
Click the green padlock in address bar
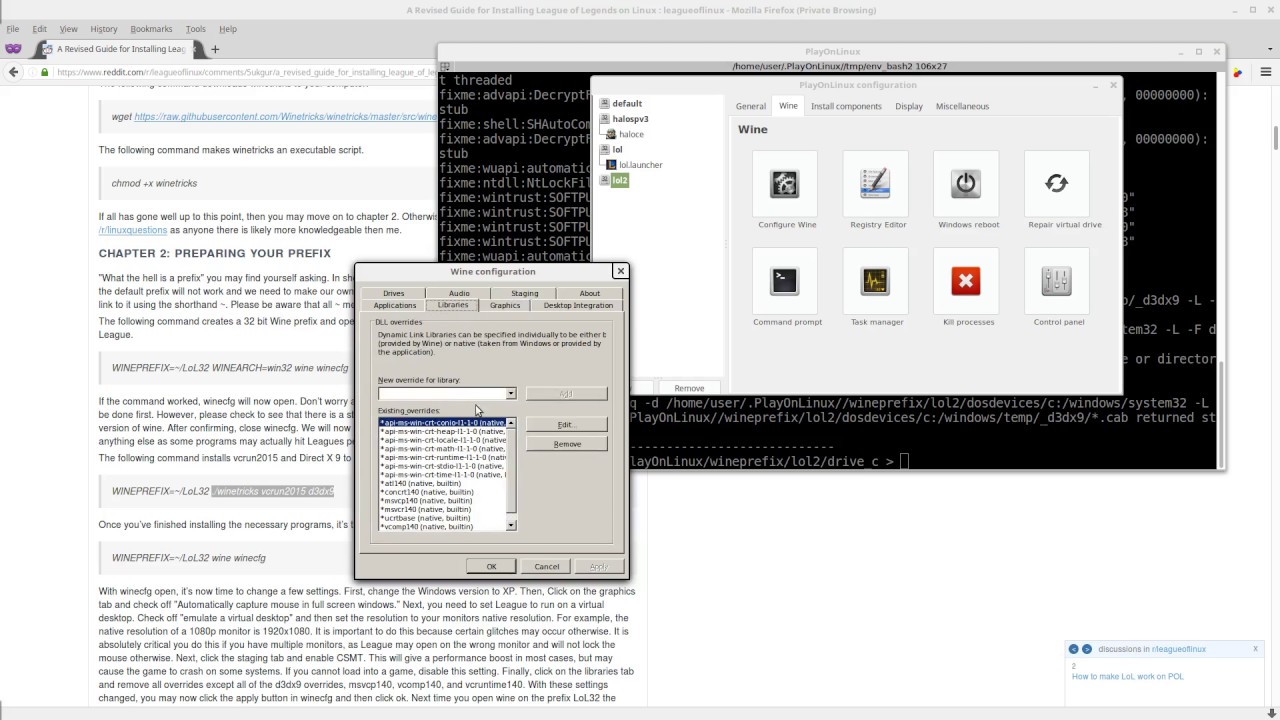click(45, 72)
